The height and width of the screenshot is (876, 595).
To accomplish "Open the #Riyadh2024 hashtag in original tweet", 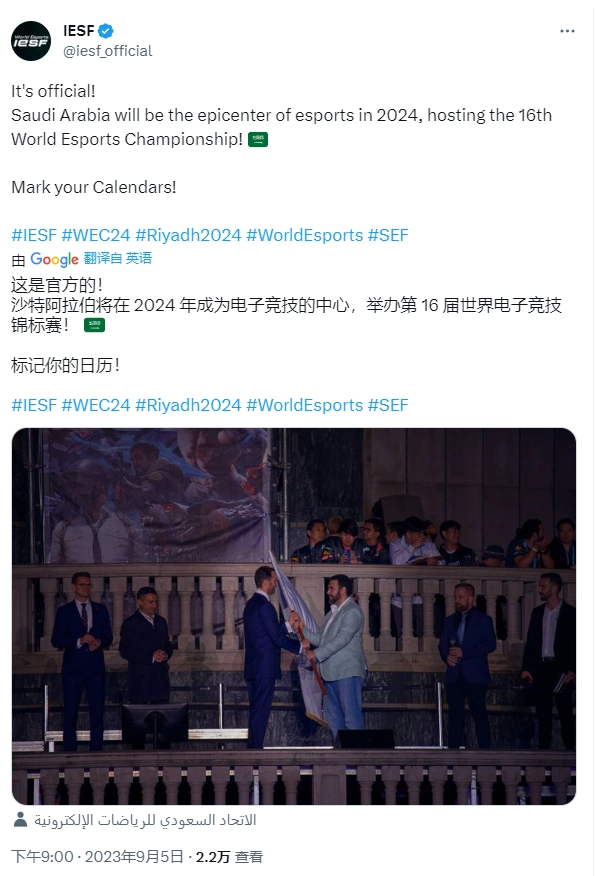I will (x=188, y=235).
